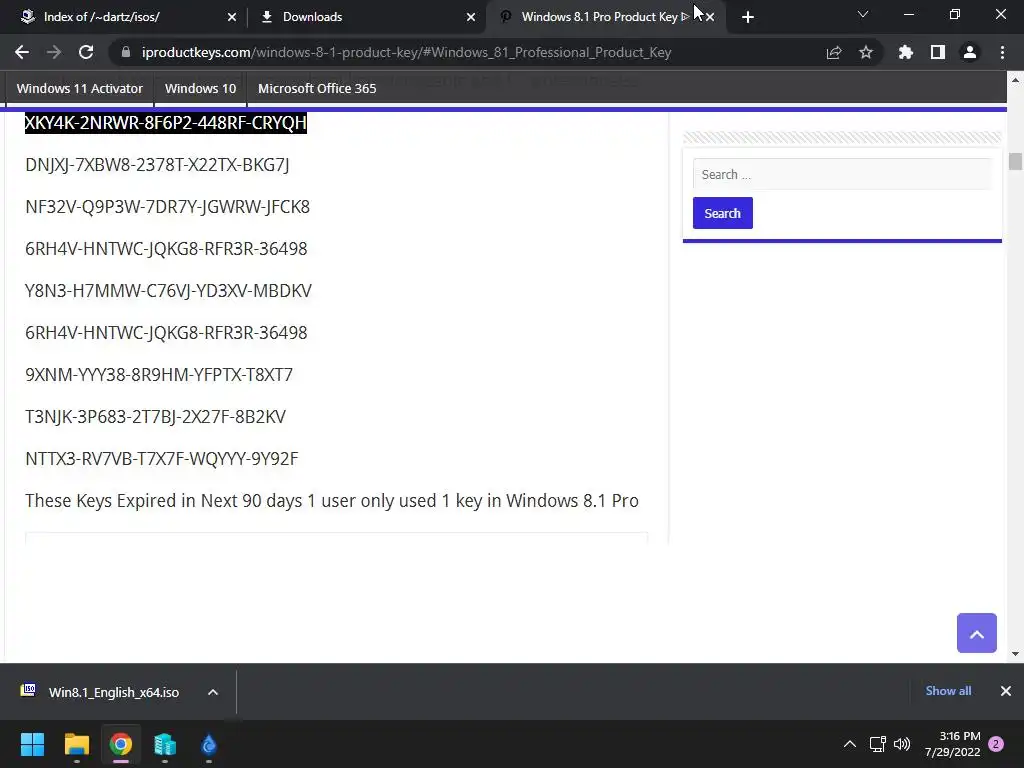1024x768 pixels.
Task: Click highlighted key XKY4K-2NRWR-8F6P2-448RF-CRYQH
Action: tap(166, 123)
